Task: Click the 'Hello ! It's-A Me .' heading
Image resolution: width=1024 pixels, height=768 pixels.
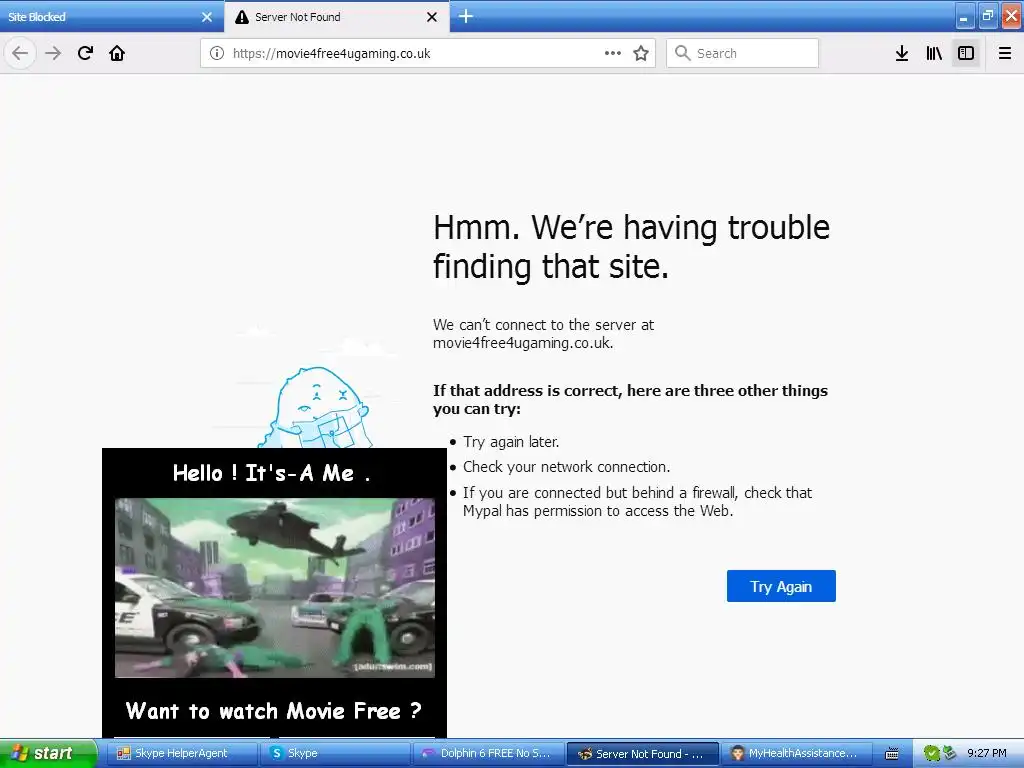Action: coord(272,473)
